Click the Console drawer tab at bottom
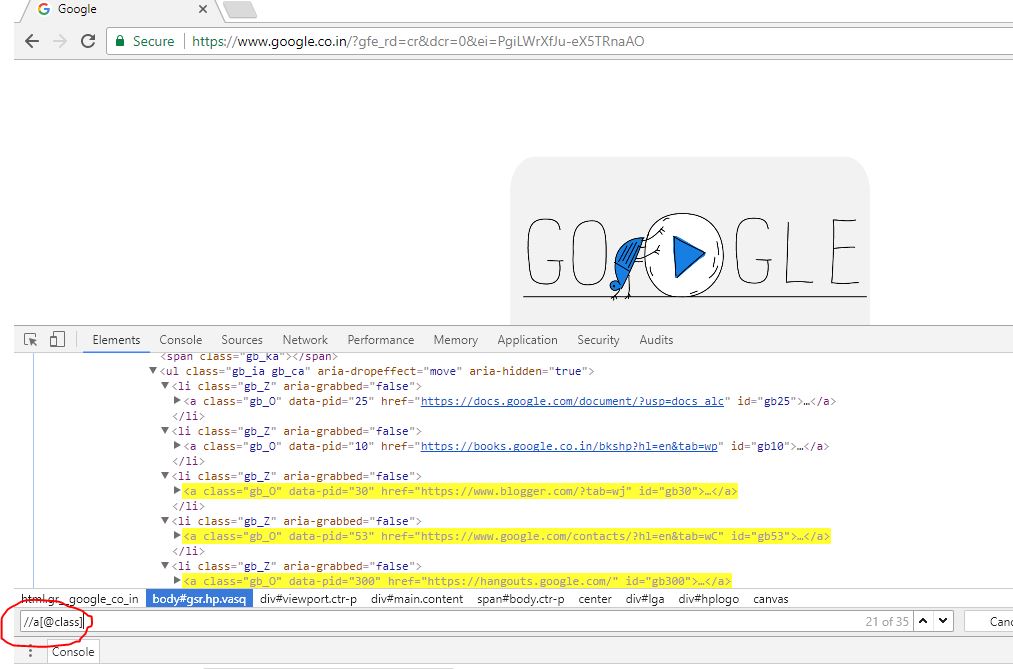 click(x=73, y=652)
